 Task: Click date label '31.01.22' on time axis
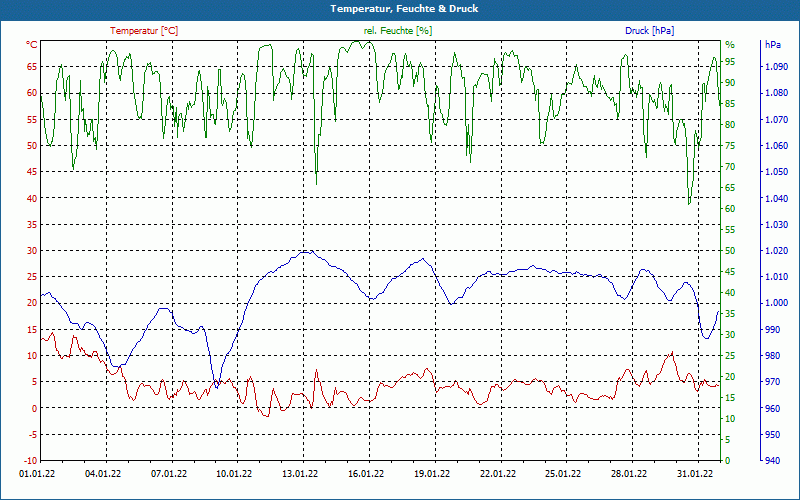(694, 474)
